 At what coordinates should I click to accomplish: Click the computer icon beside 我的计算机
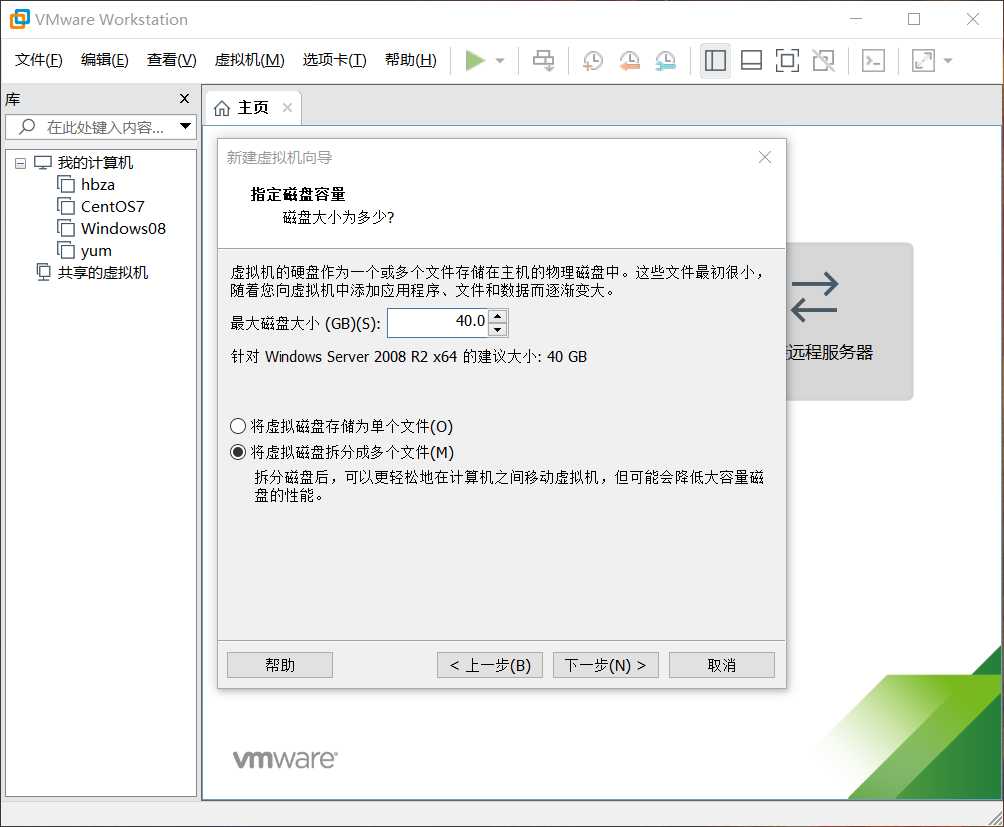point(42,163)
